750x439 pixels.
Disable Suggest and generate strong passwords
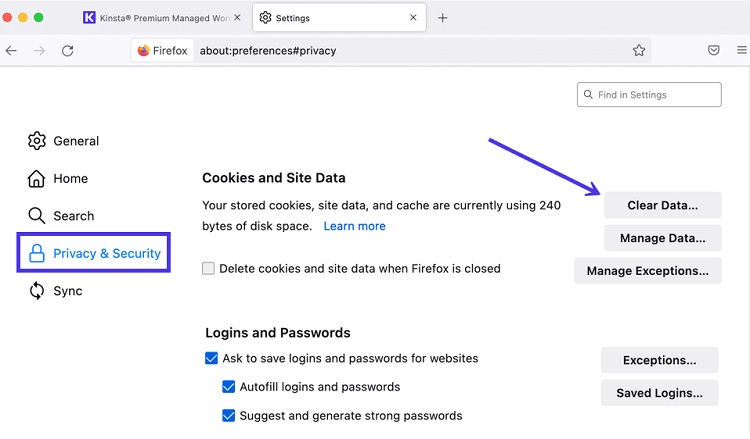pyautogui.click(x=229, y=416)
